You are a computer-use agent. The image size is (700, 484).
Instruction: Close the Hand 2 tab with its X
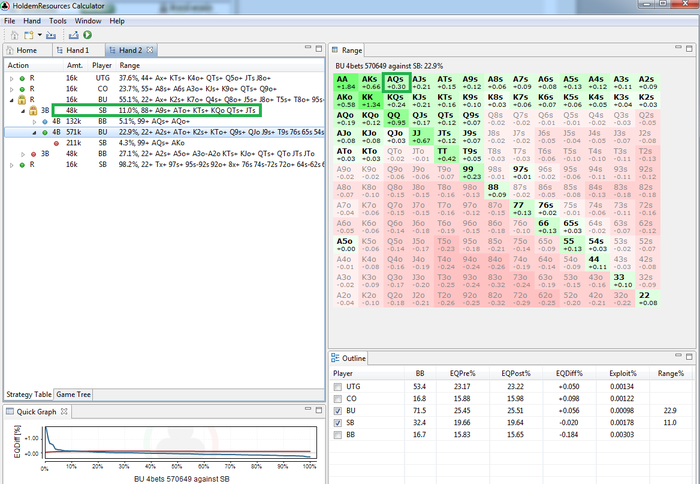(x=150, y=50)
